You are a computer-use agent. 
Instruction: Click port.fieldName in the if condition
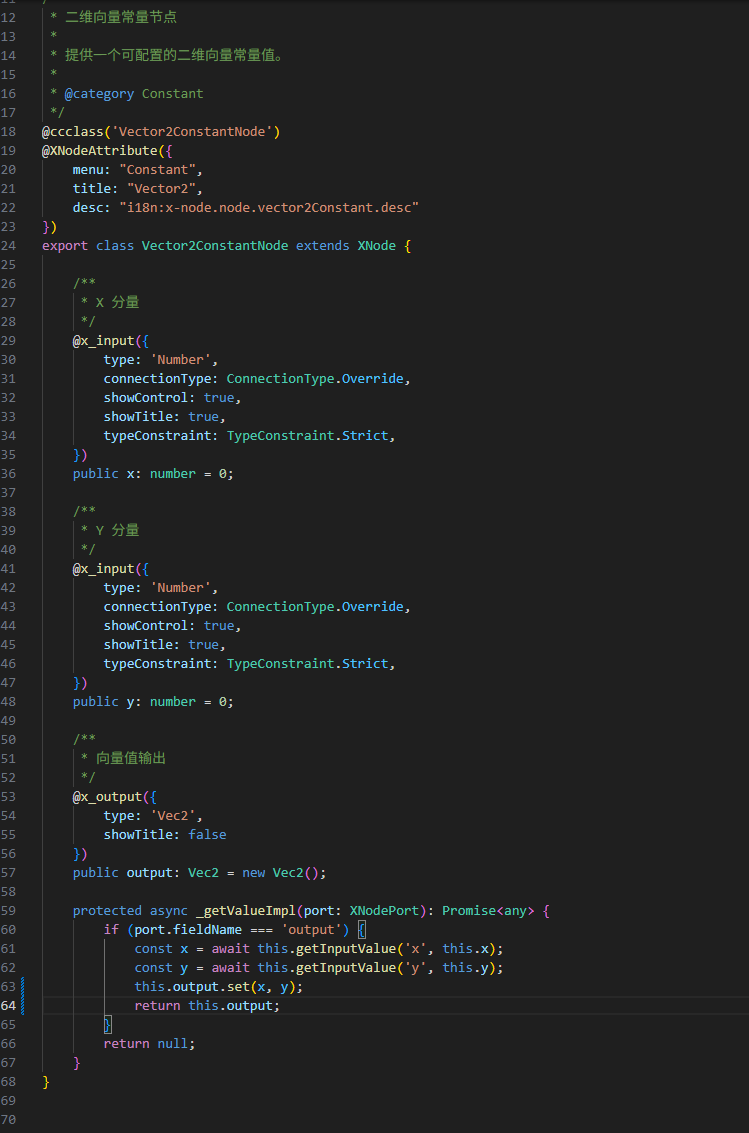[x=188, y=929]
